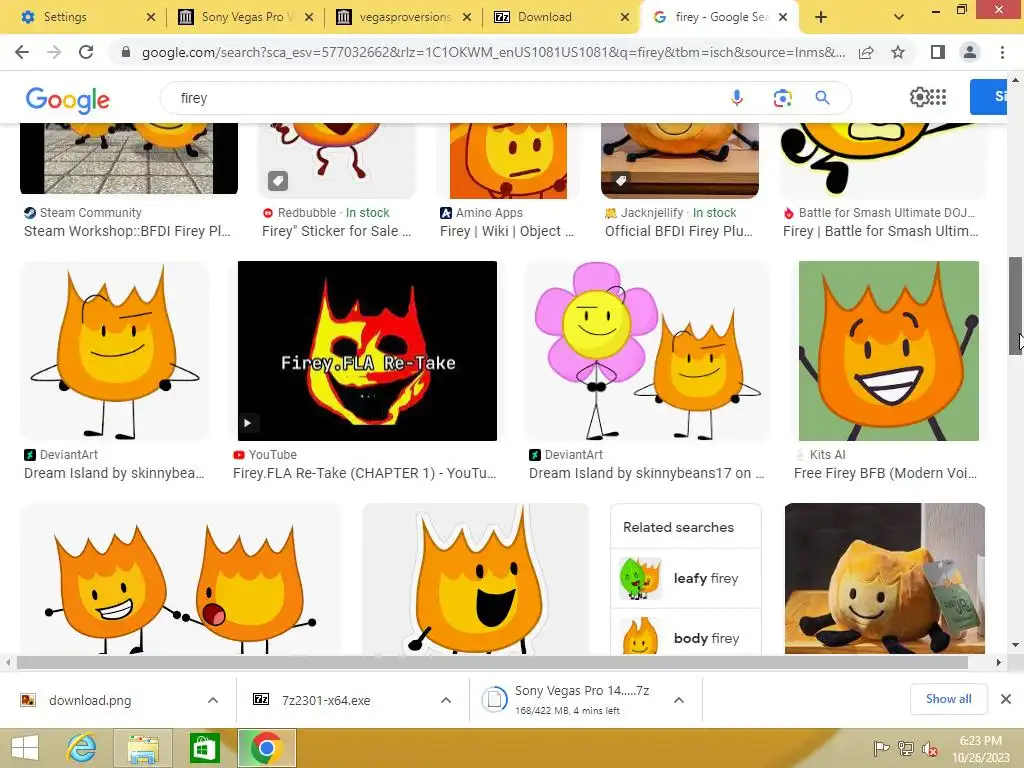Image resolution: width=1024 pixels, height=768 pixels.
Task: Click the scroll down arrow of page scrollbar
Action: tap(1016, 645)
